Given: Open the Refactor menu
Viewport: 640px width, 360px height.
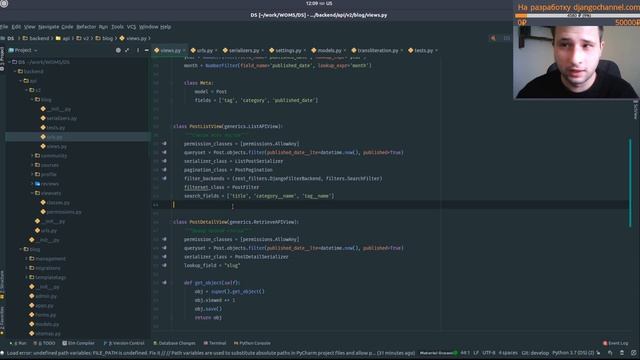Looking at the screenshot, I should [86, 27].
